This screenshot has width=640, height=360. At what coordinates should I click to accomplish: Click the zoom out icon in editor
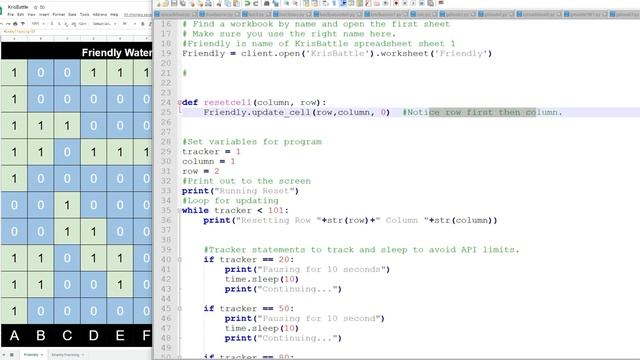click(x=295, y=4)
